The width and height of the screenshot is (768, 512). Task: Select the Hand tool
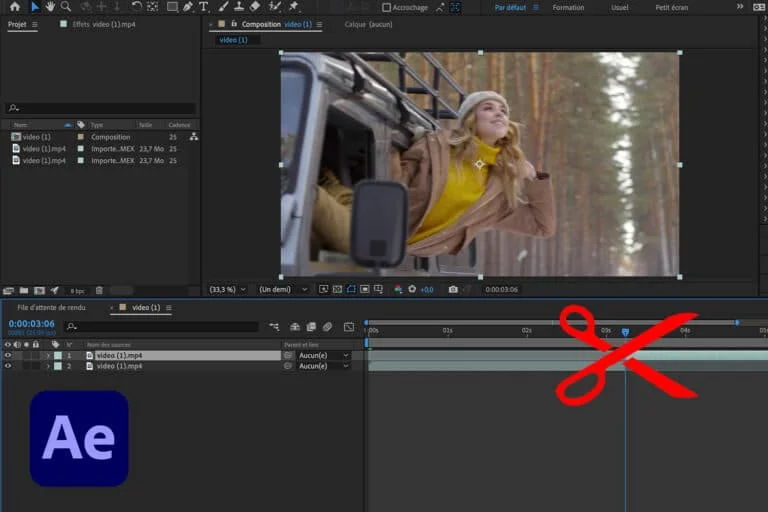coord(50,7)
